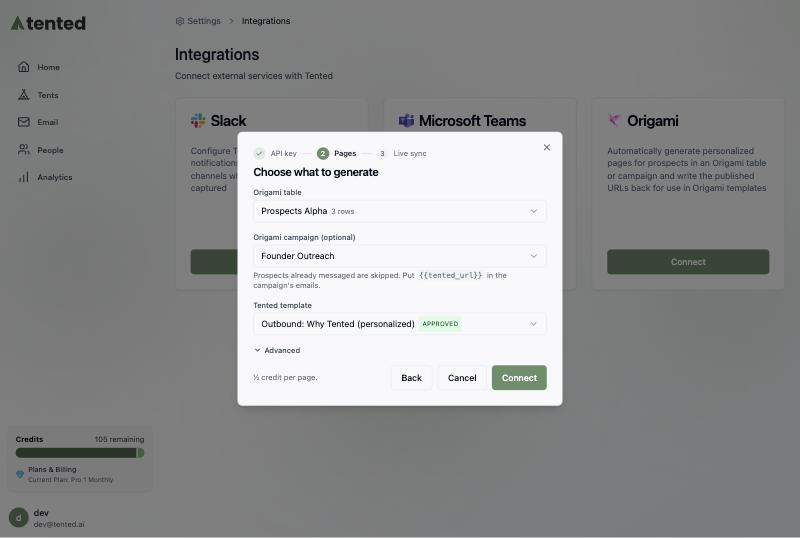Open the Origami campaign dropdown
The image size is (800, 538).
pyautogui.click(x=399, y=256)
